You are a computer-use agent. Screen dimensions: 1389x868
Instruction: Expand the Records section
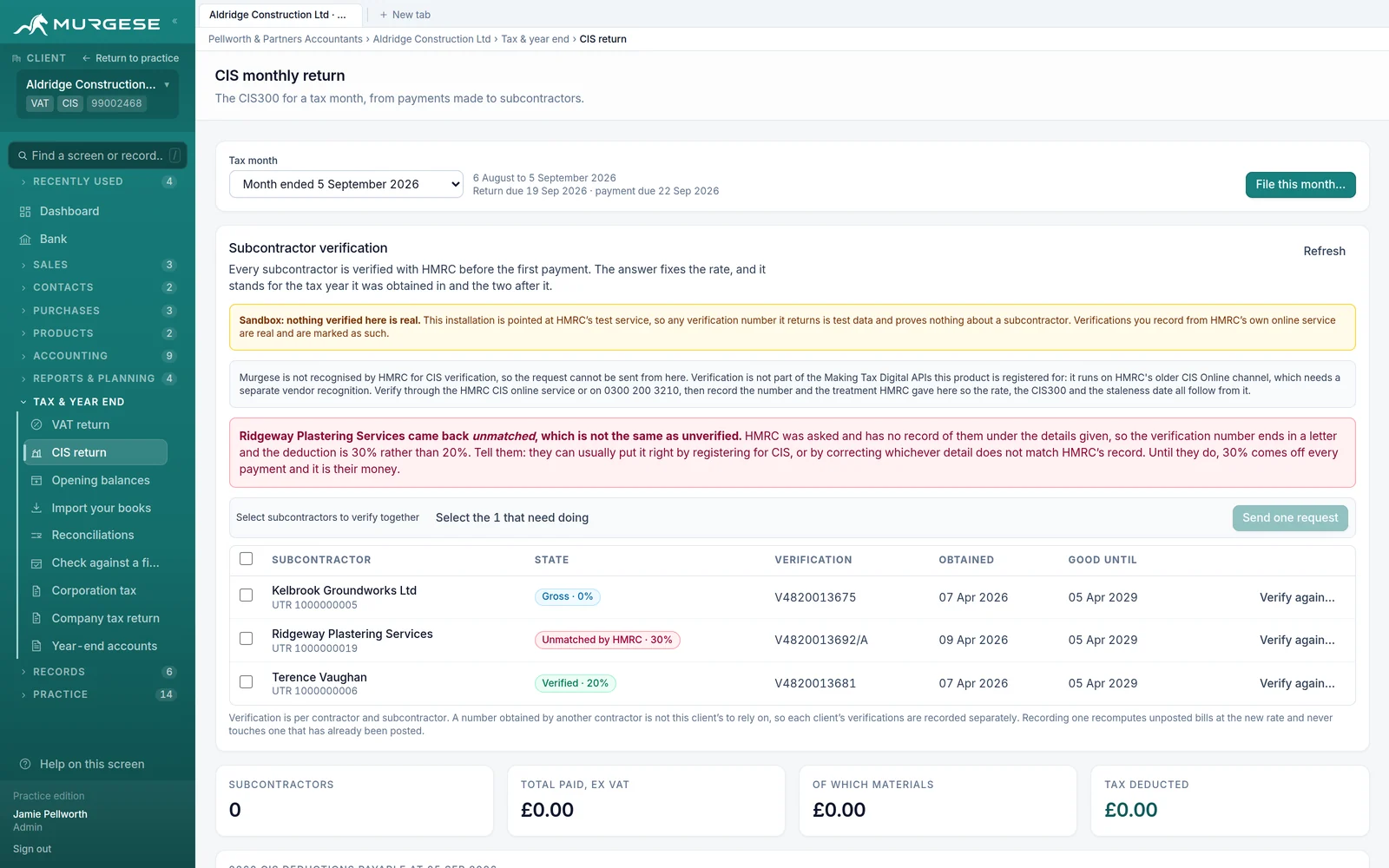tap(97, 672)
